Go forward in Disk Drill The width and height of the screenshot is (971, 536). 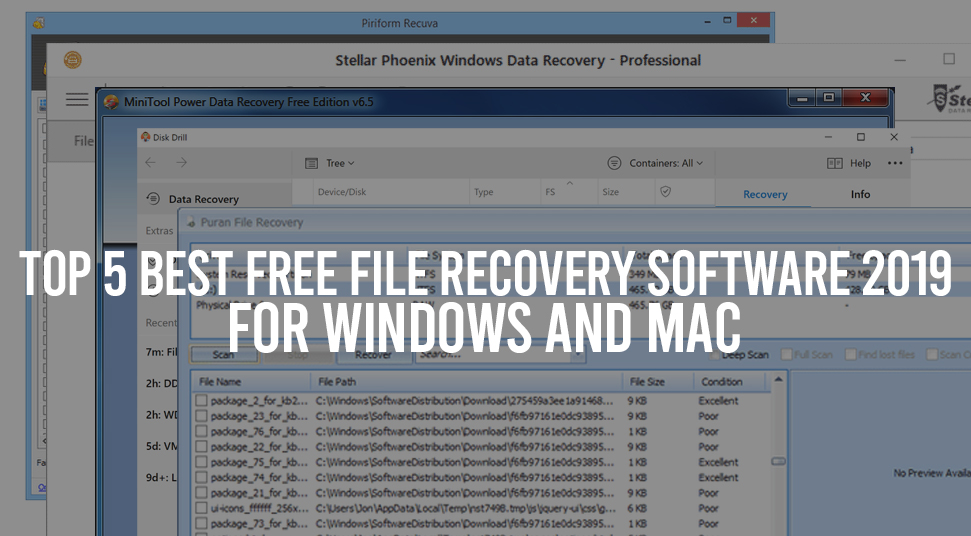pyautogui.click(x=181, y=163)
